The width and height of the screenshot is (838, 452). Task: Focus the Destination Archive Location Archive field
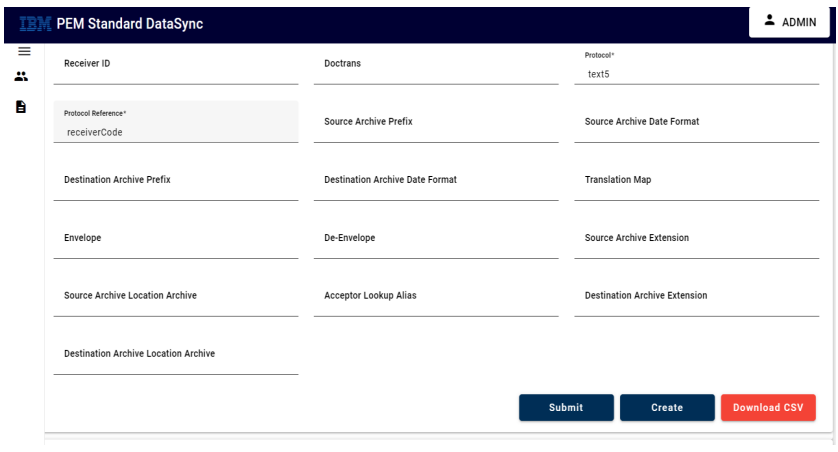tap(176, 354)
